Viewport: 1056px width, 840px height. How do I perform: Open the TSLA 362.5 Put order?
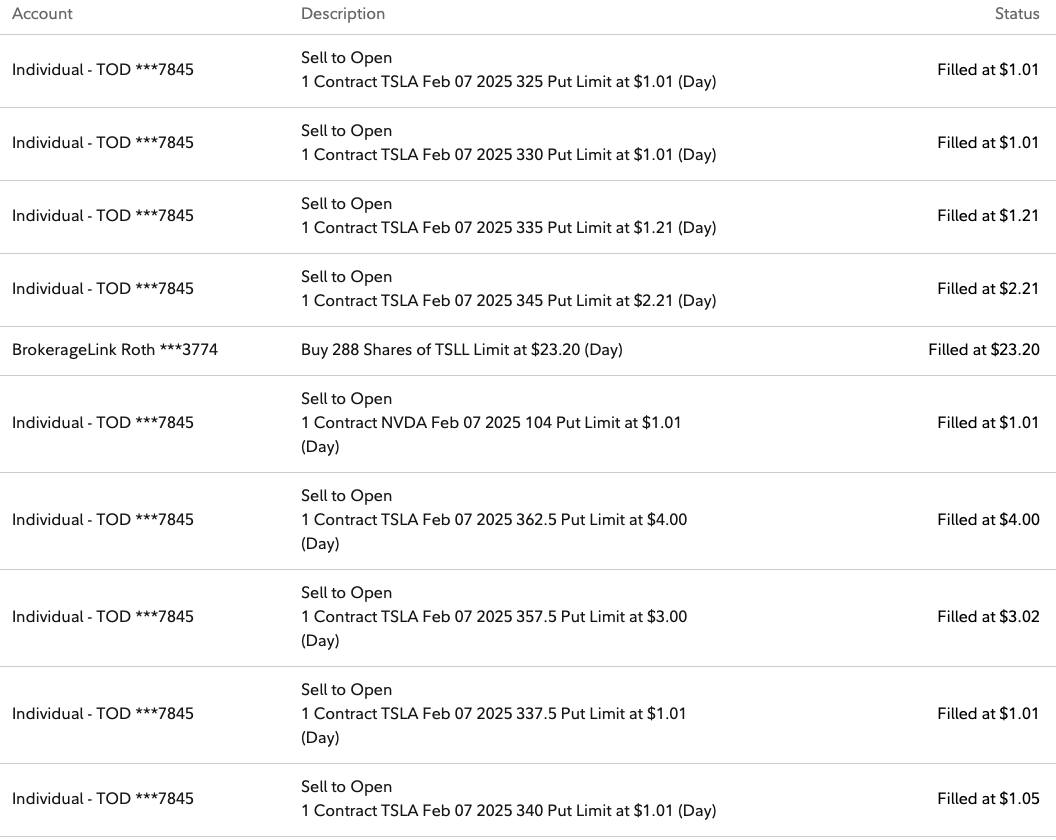coord(494,520)
